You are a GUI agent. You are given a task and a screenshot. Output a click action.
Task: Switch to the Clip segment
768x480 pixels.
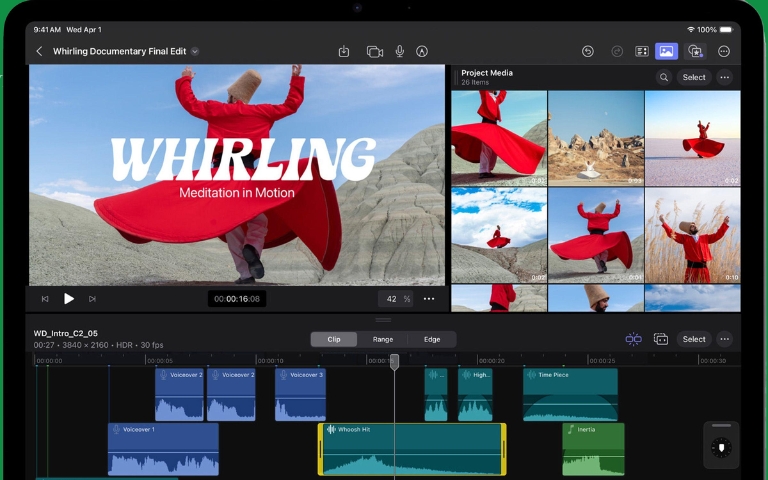coord(334,339)
